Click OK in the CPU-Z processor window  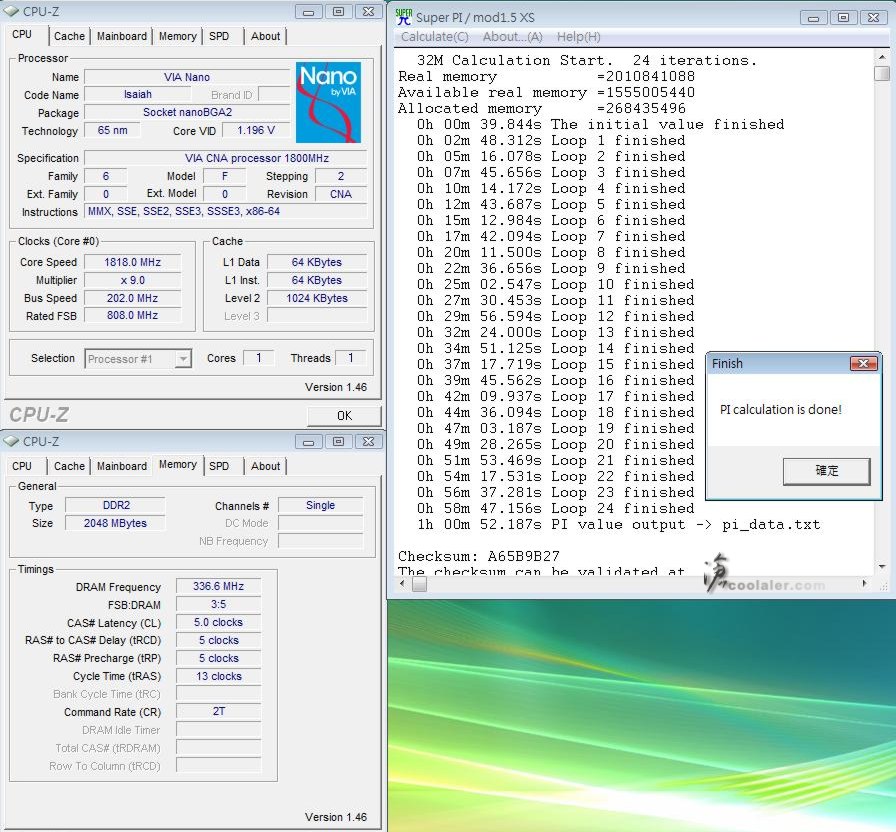click(344, 415)
